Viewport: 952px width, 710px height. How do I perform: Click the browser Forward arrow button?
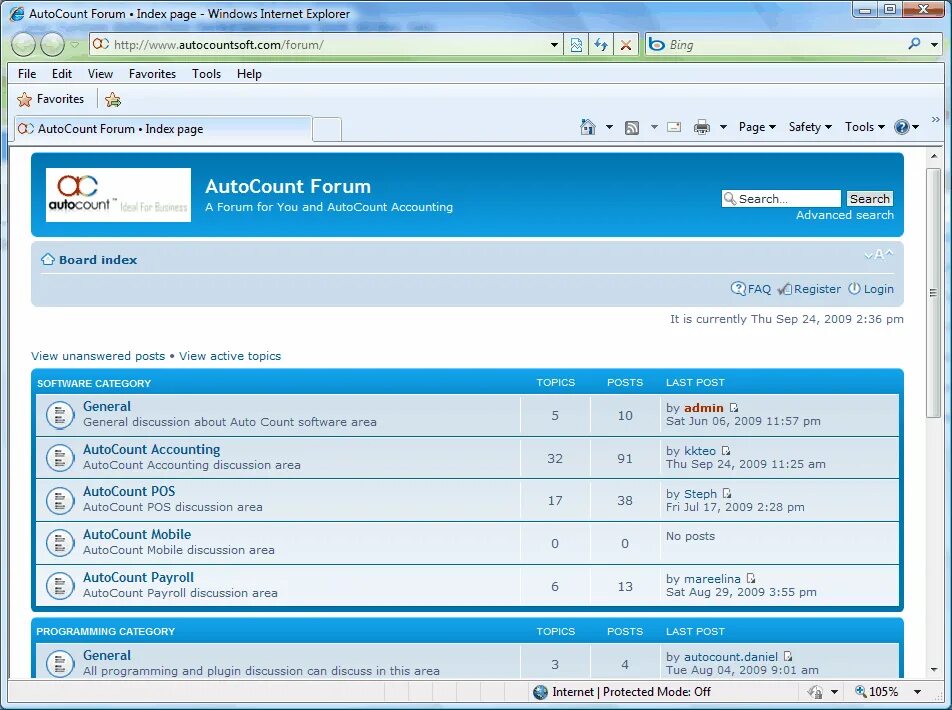click(52, 44)
